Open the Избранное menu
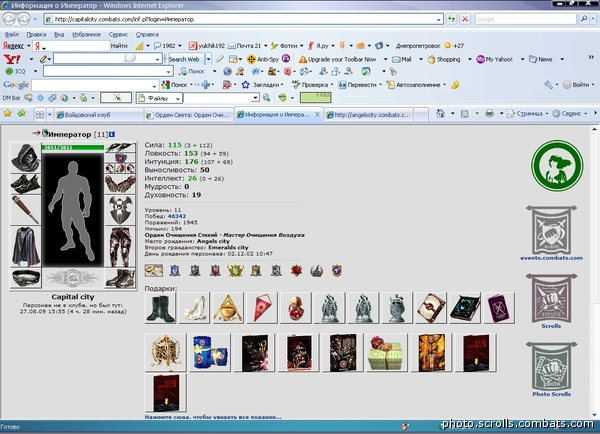 [86, 34]
